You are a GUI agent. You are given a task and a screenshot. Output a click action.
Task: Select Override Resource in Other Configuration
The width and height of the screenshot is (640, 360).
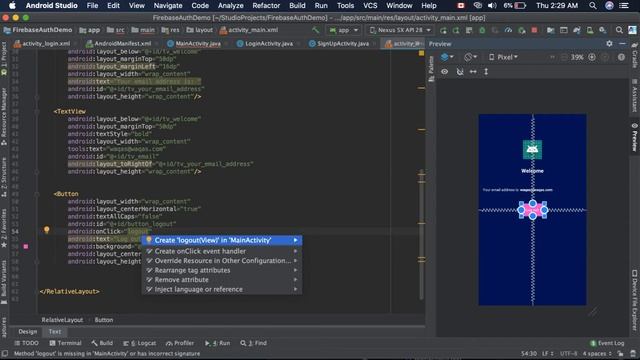[222, 261]
